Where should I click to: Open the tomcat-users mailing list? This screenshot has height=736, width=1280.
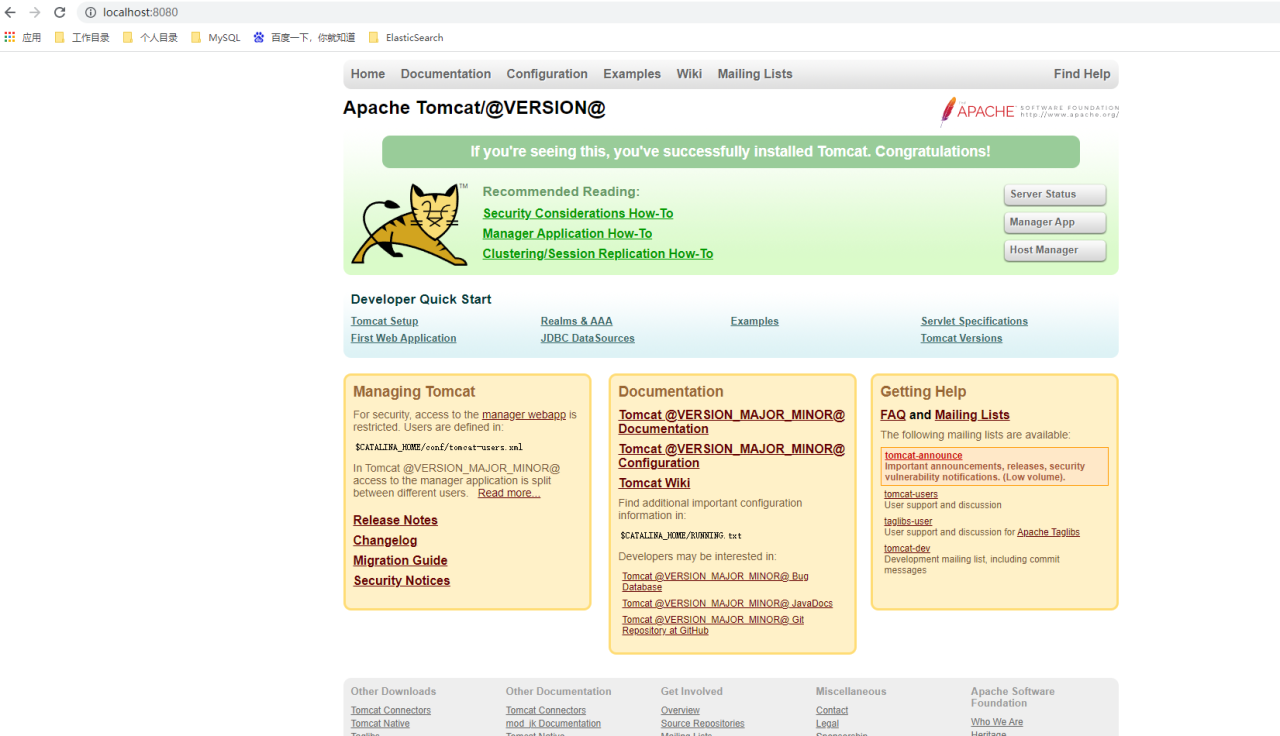911,494
